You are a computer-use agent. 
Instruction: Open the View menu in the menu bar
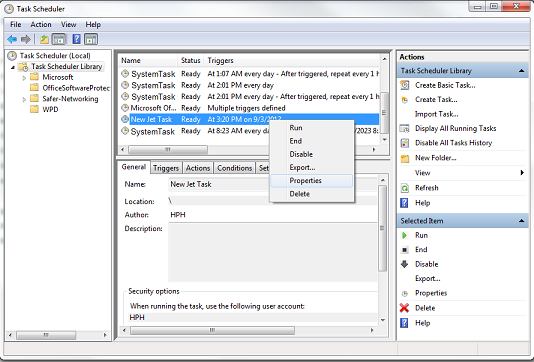pyautogui.click(x=68, y=25)
